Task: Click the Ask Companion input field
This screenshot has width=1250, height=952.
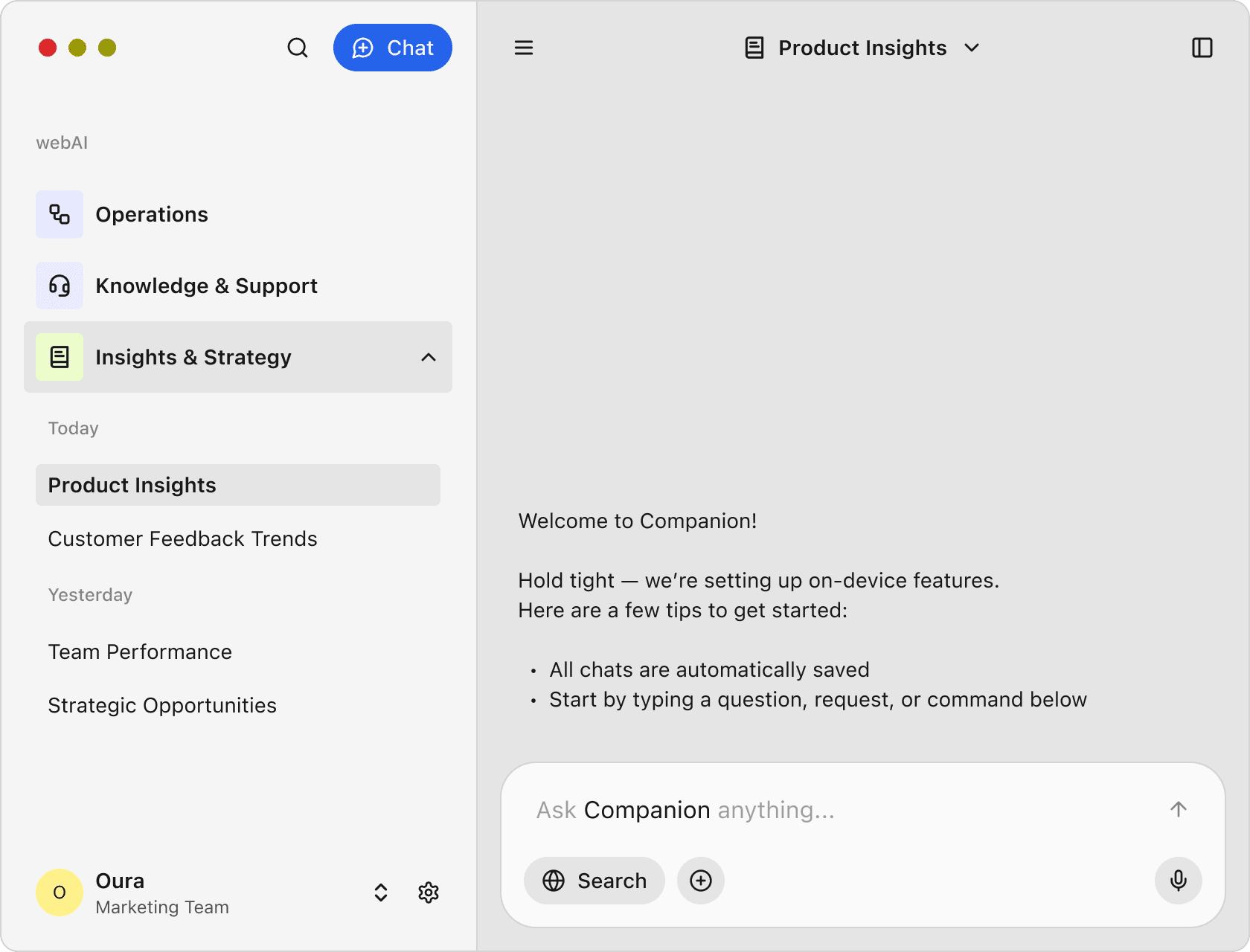Action: point(818,810)
